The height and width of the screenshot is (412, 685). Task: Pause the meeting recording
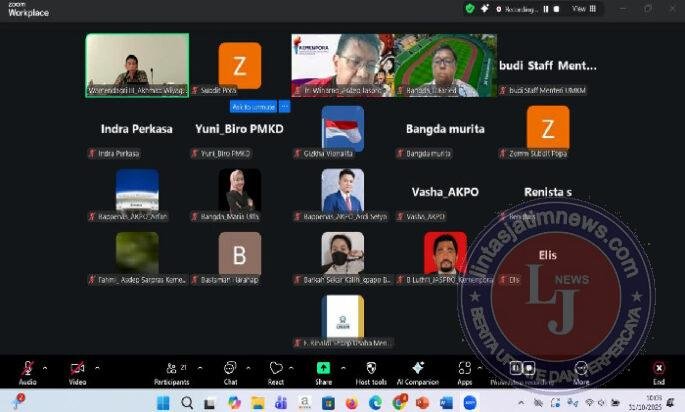[545, 8]
